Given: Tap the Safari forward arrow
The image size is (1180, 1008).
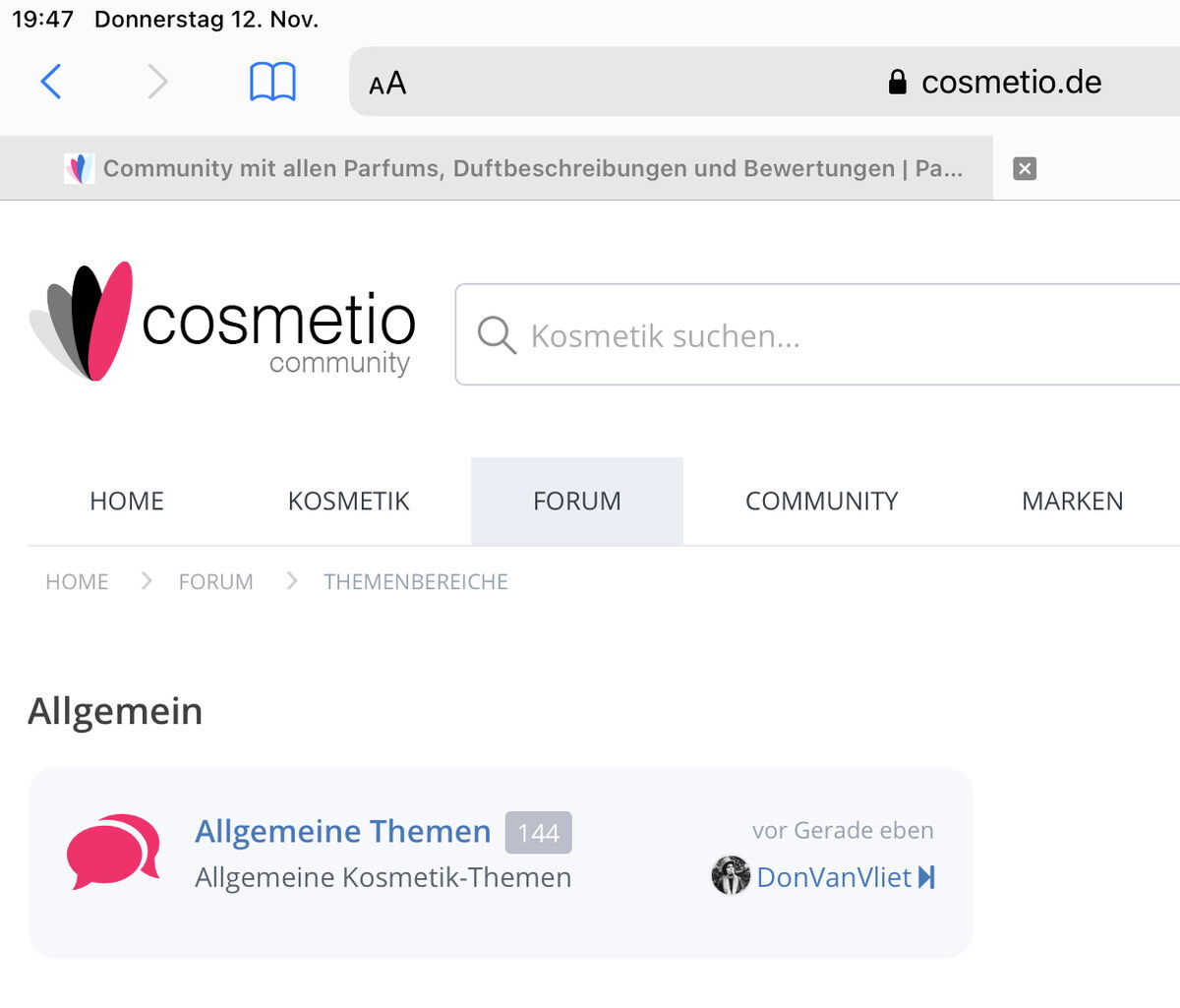Looking at the screenshot, I should [x=157, y=82].
